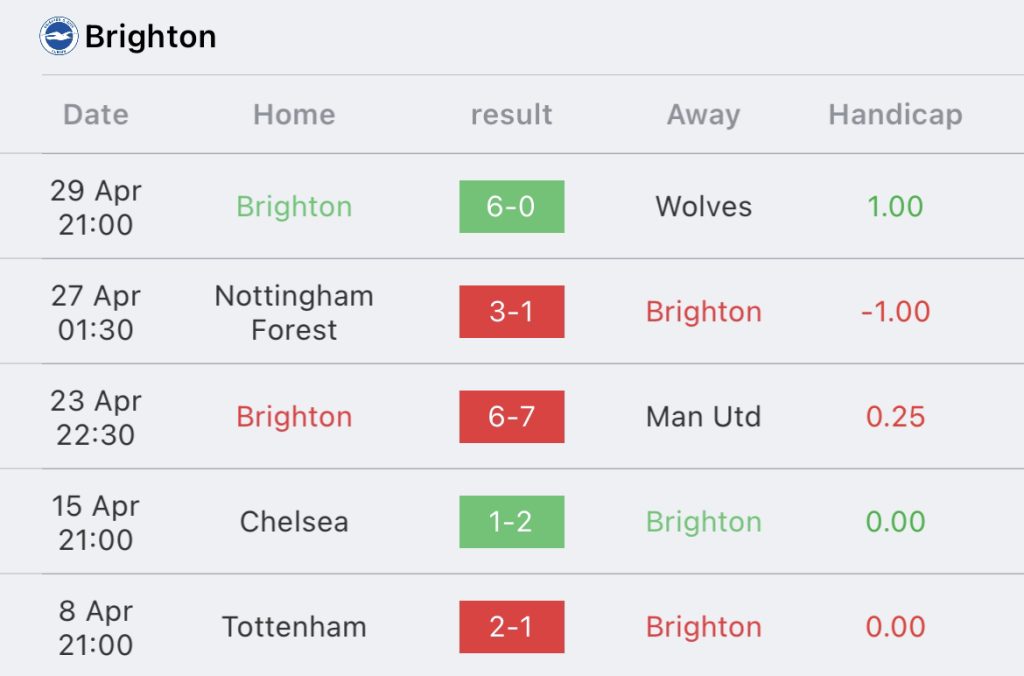Open the 3-1 red result badge
The height and width of the screenshot is (676, 1024).
click(511, 312)
